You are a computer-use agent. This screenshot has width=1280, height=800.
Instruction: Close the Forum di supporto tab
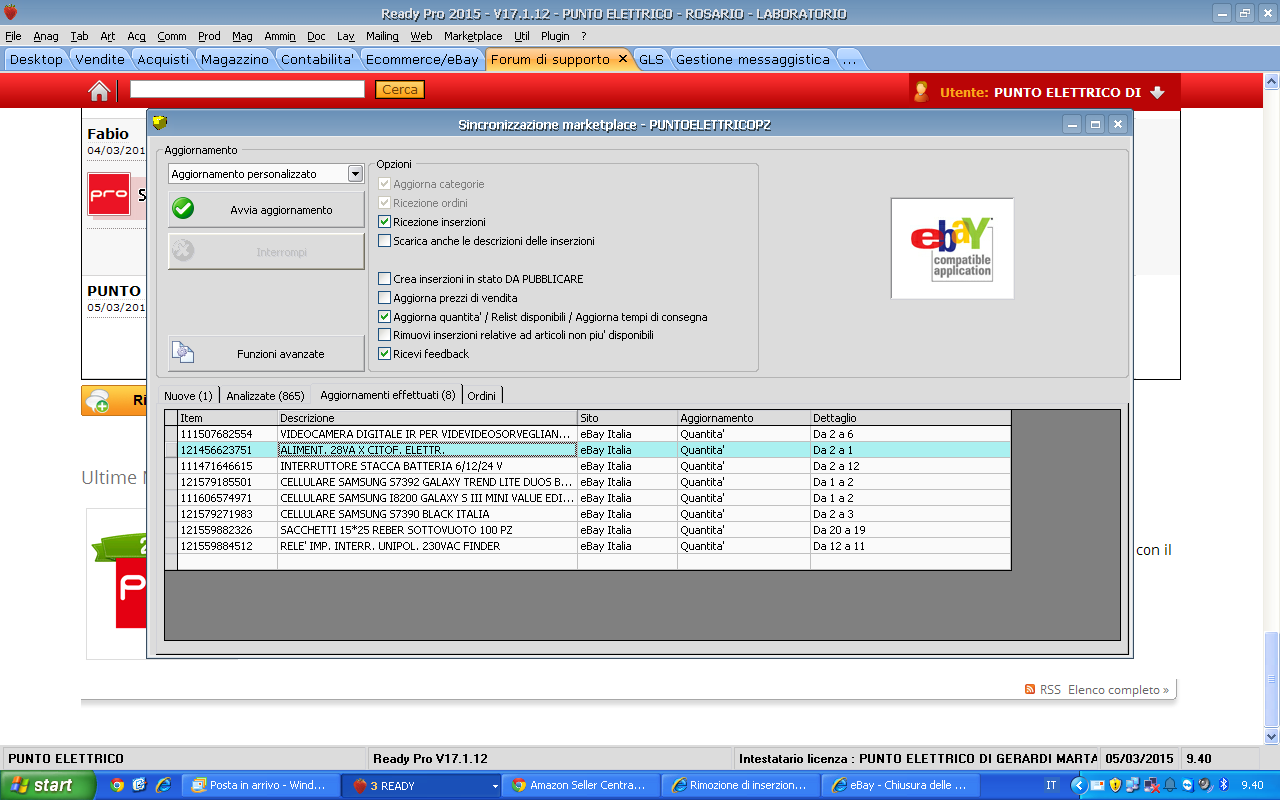click(623, 59)
